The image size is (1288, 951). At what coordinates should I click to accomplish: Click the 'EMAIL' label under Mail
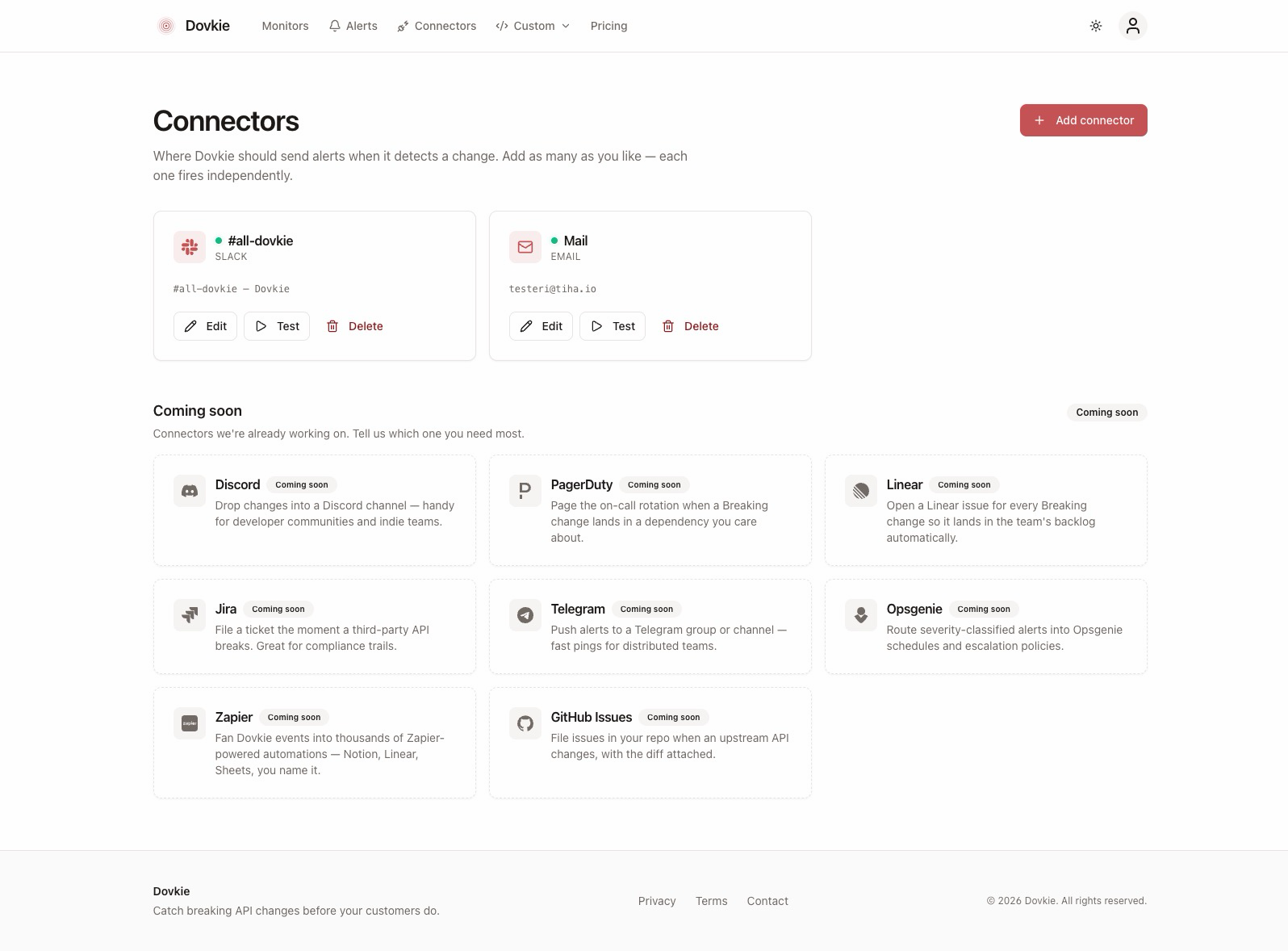[566, 257]
